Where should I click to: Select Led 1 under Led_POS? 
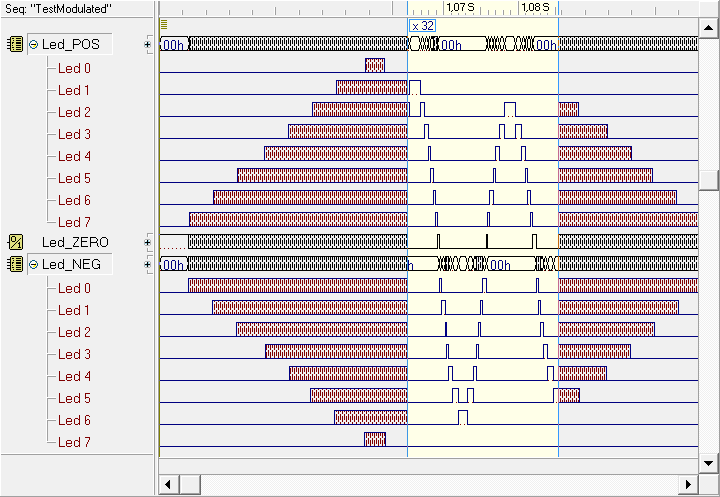coord(73,90)
